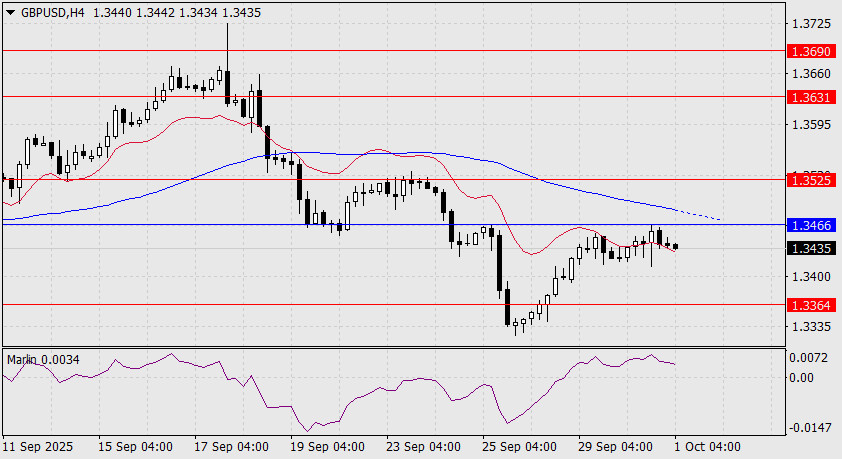Select the 1.3466 blue price level label

coord(811,225)
